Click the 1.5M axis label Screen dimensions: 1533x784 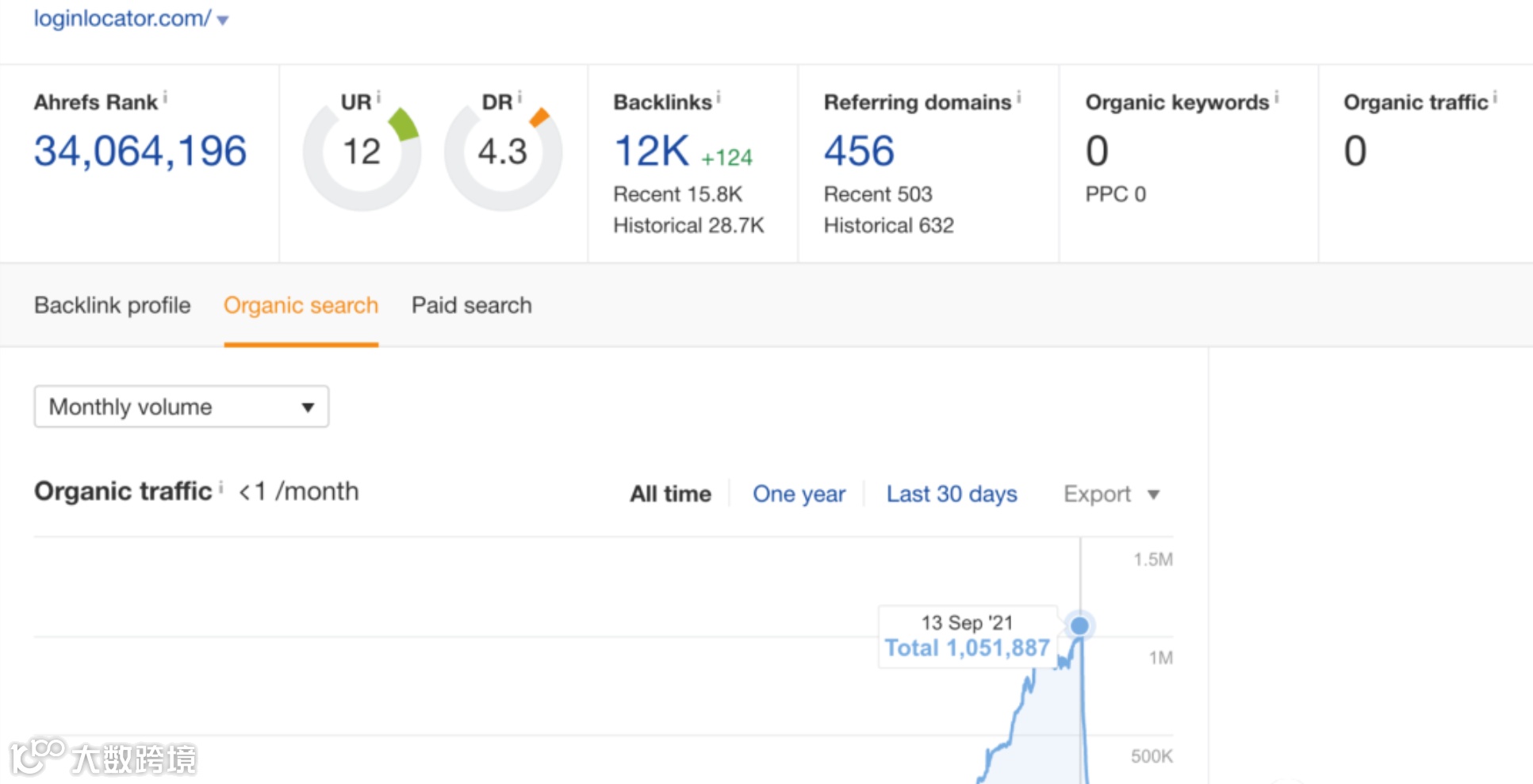tap(1153, 560)
